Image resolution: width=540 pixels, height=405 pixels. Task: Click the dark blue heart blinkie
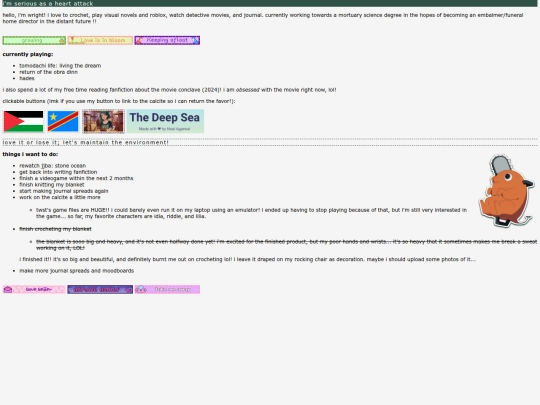pyautogui.click(x=100, y=289)
